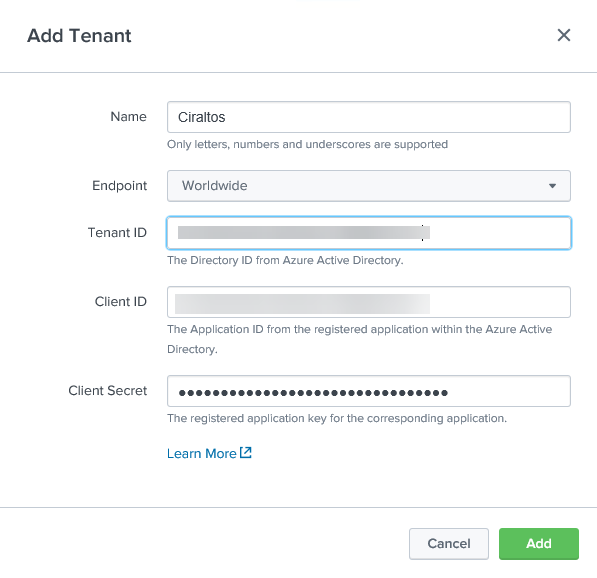597x578 pixels.
Task: Click the Client ID field label
Action: [x=121, y=302]
